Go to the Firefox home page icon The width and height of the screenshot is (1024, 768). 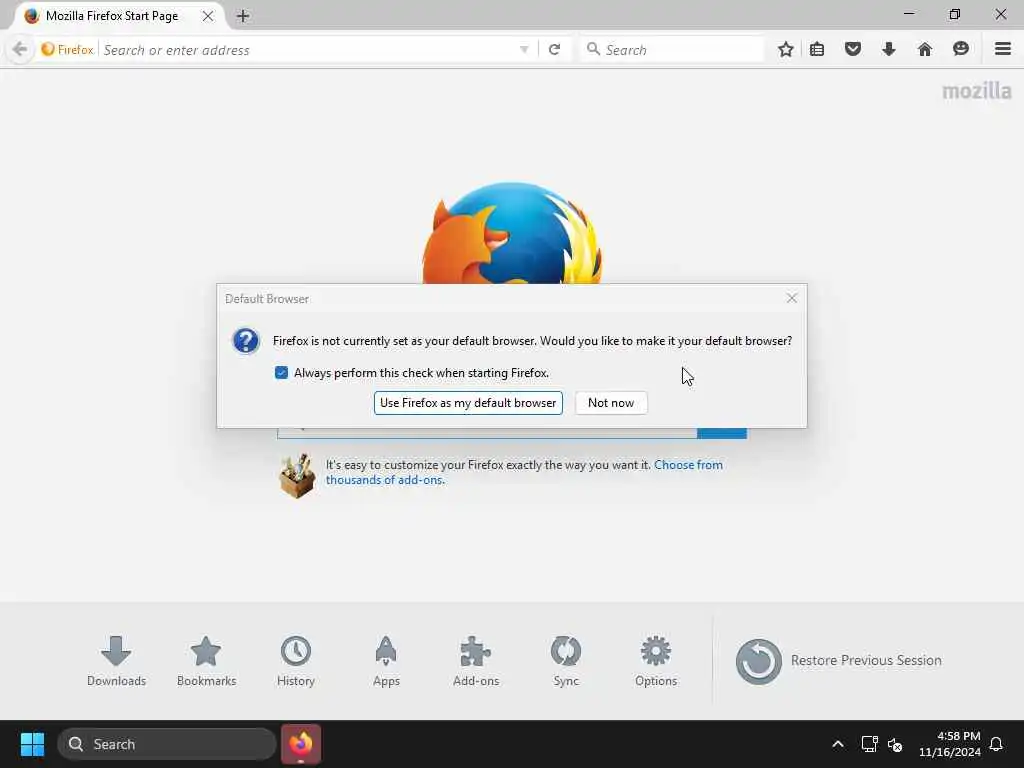(925, 50)
